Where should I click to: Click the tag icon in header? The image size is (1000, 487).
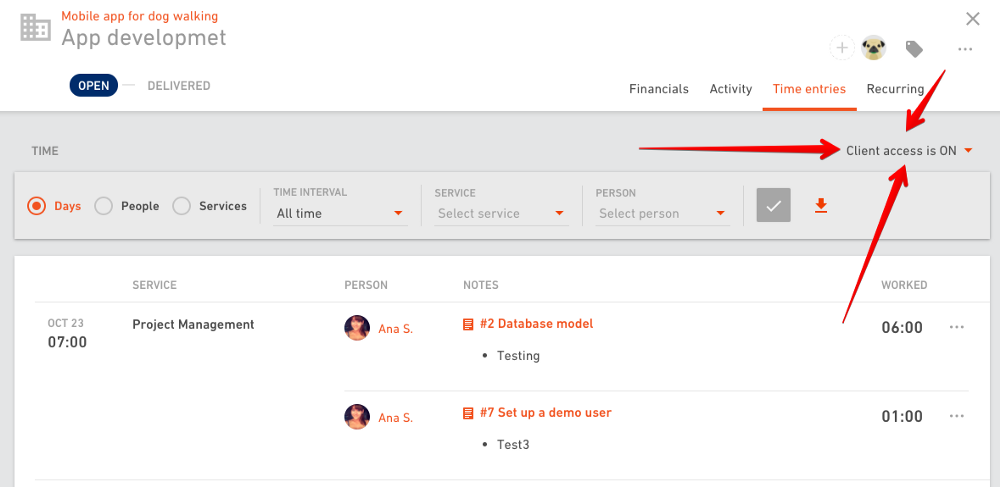(x=915, y=49)
